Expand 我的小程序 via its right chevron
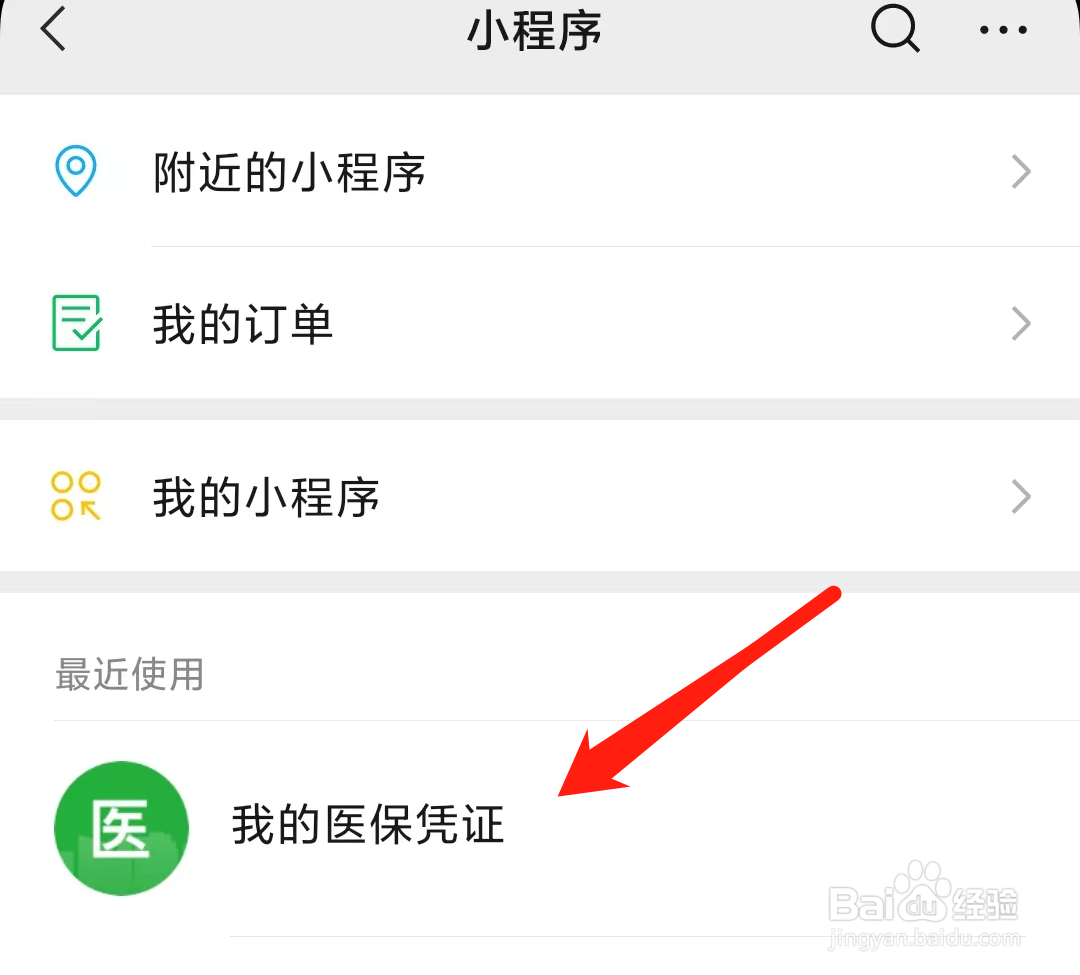The image size is (1080, 975). tap(1021, 496)
